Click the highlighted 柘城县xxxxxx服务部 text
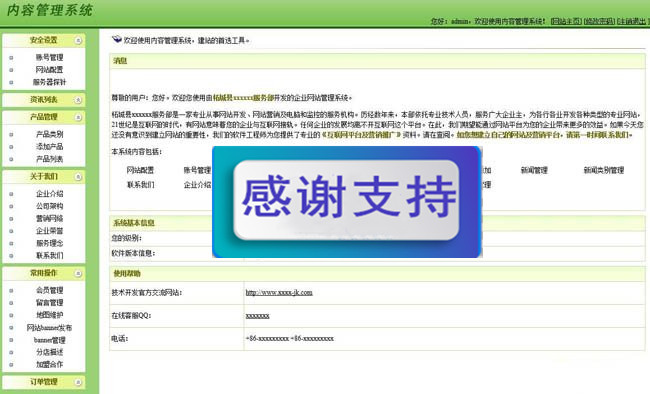The width and height of the screenshot is (650, 394). click(x=243, y=98)
